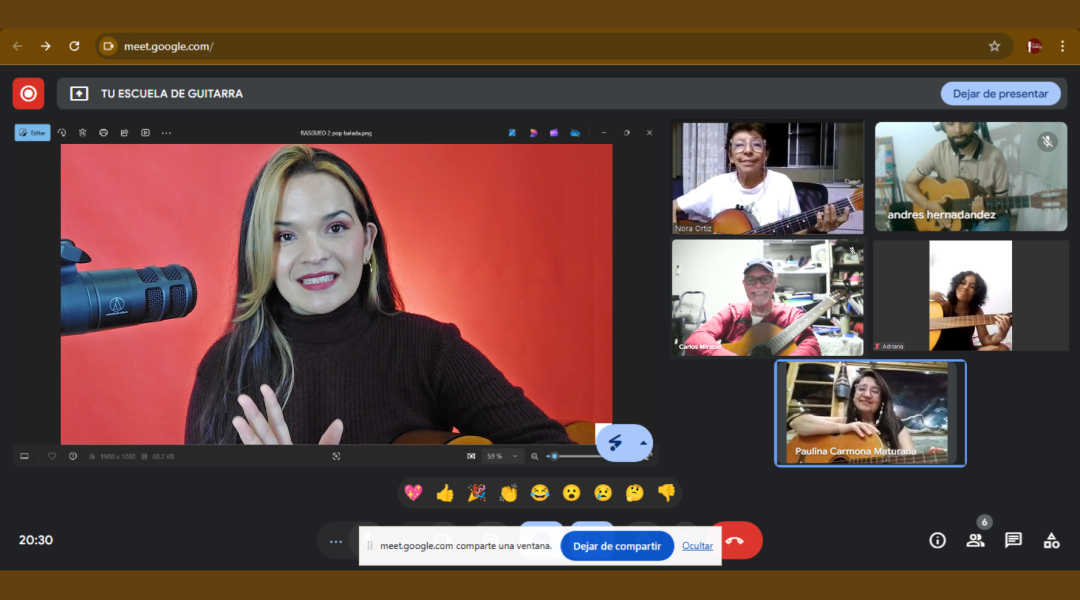The width and height of the screenshot is (1080, 600).
Task: Select Adriana video tile
Action: pyautogui.click(x=971, y=296)
